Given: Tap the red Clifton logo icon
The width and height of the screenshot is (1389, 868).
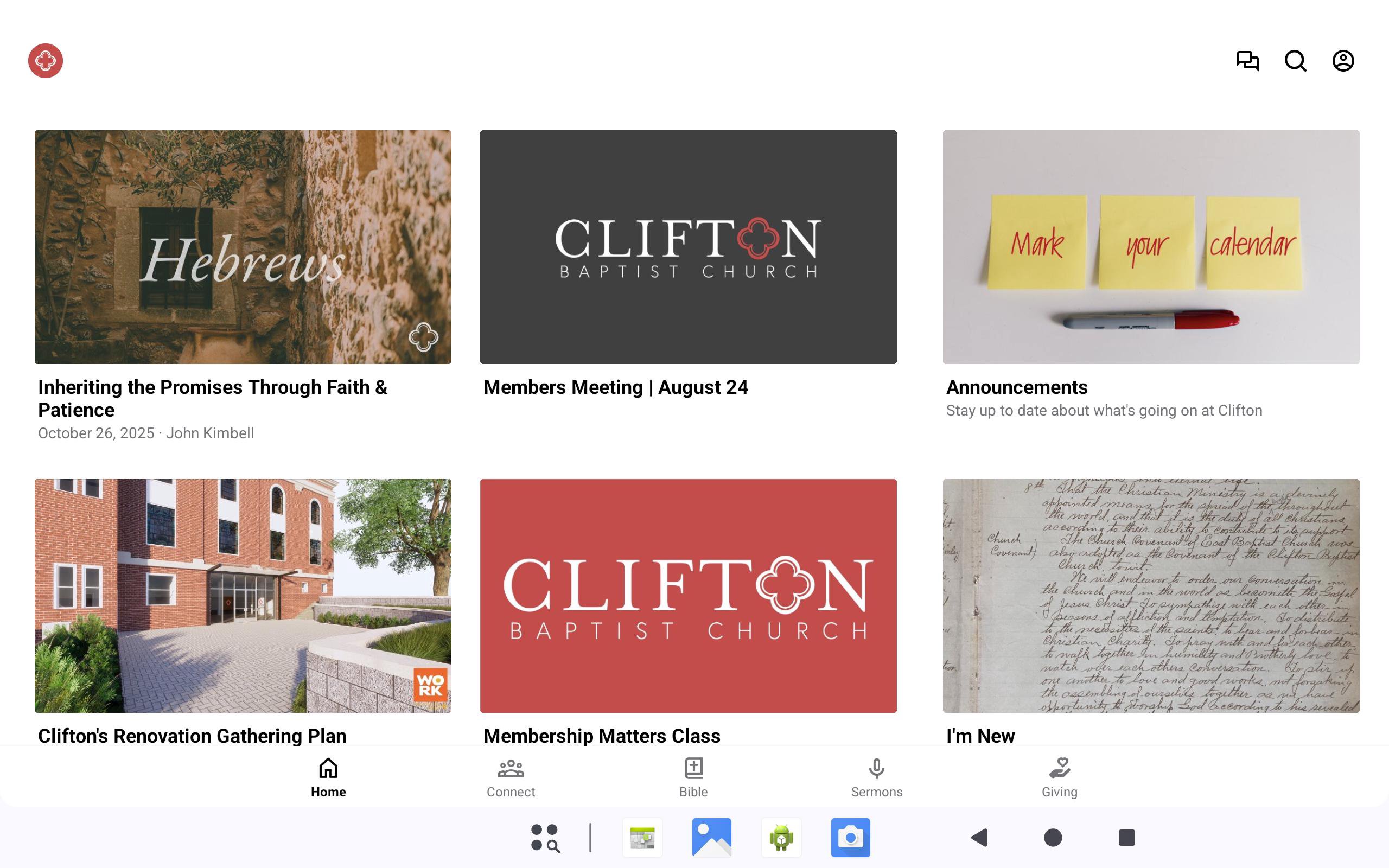Looking at the screenshot, I should click(x=46, y=61).
